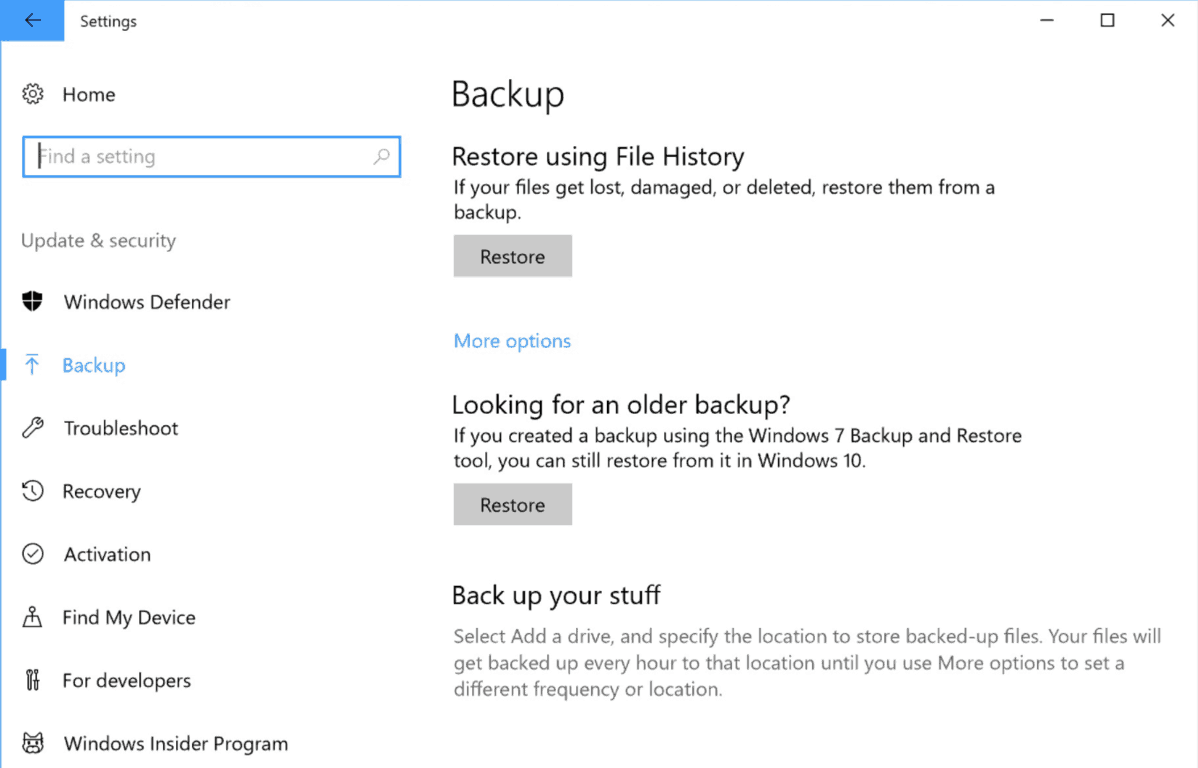Open Windows Defender settings

[x=147, y=302]
